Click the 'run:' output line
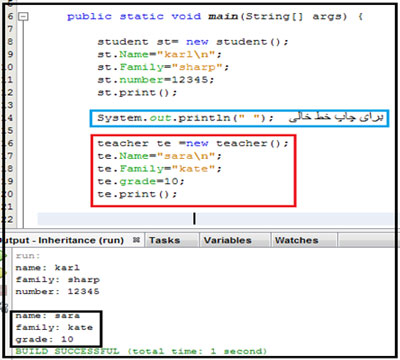Viewport: 400px width, 360px height. coord(28,256)
